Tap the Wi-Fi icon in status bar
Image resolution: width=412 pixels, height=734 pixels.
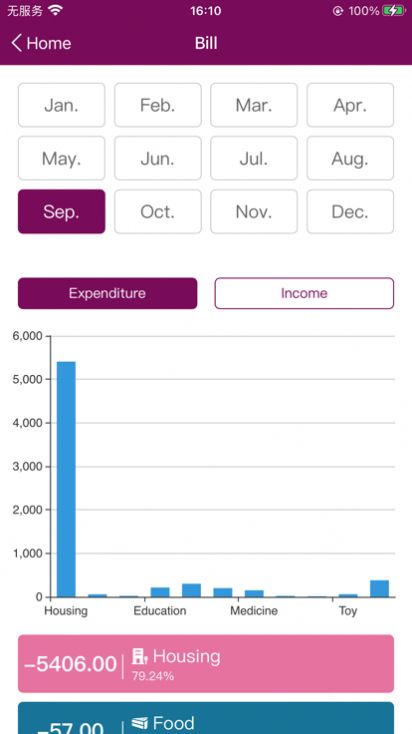pos(55,10)
